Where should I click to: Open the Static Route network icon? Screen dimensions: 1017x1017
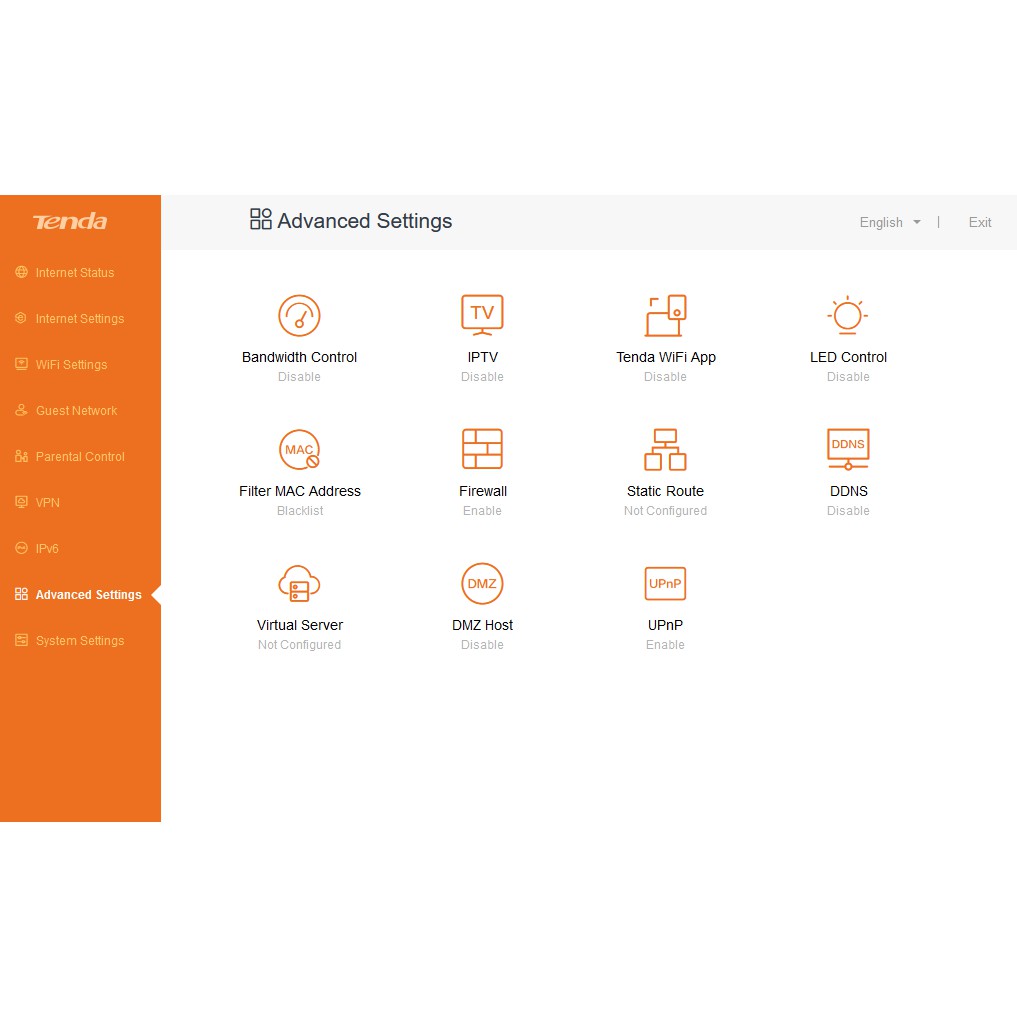(x=665, y=450)
